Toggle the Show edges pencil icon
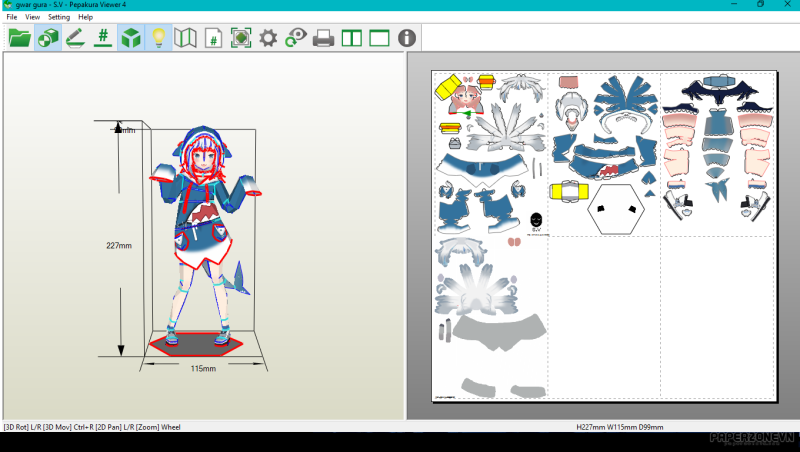Screen dimensions: 800x452 [x=76, y=38]
